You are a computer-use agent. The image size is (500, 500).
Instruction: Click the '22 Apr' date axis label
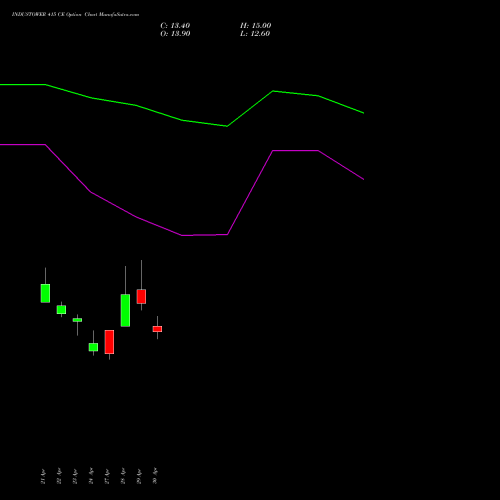[x=59, y=476]
